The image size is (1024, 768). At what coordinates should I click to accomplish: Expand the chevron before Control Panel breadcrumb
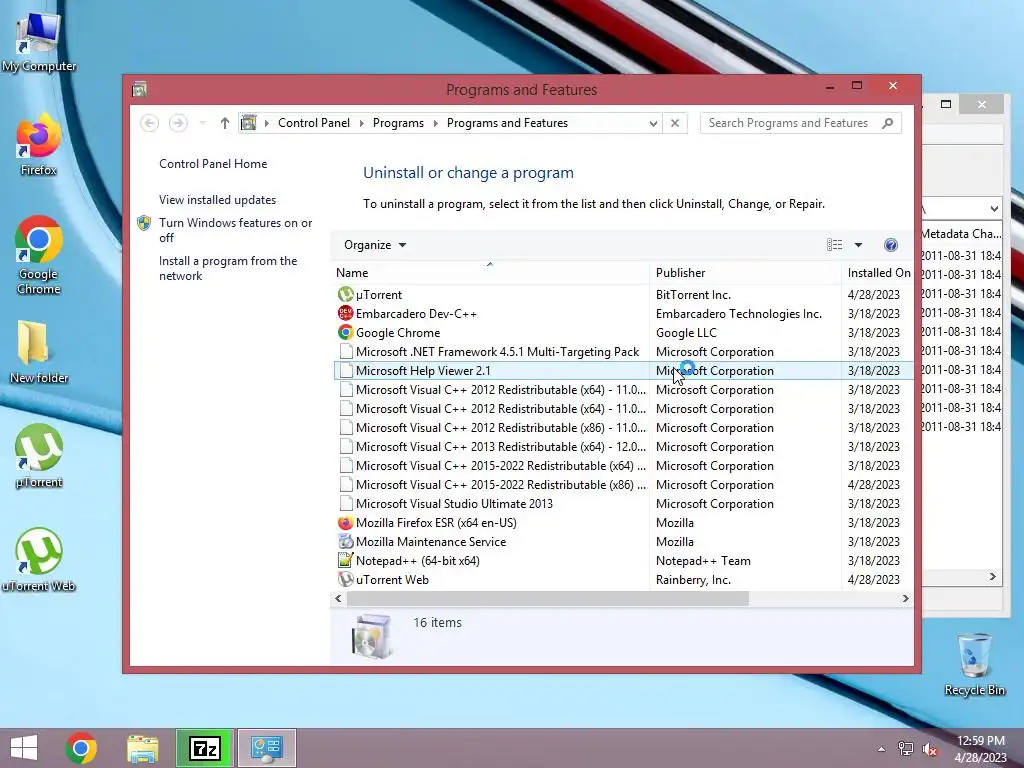click(x=266, y=123)
